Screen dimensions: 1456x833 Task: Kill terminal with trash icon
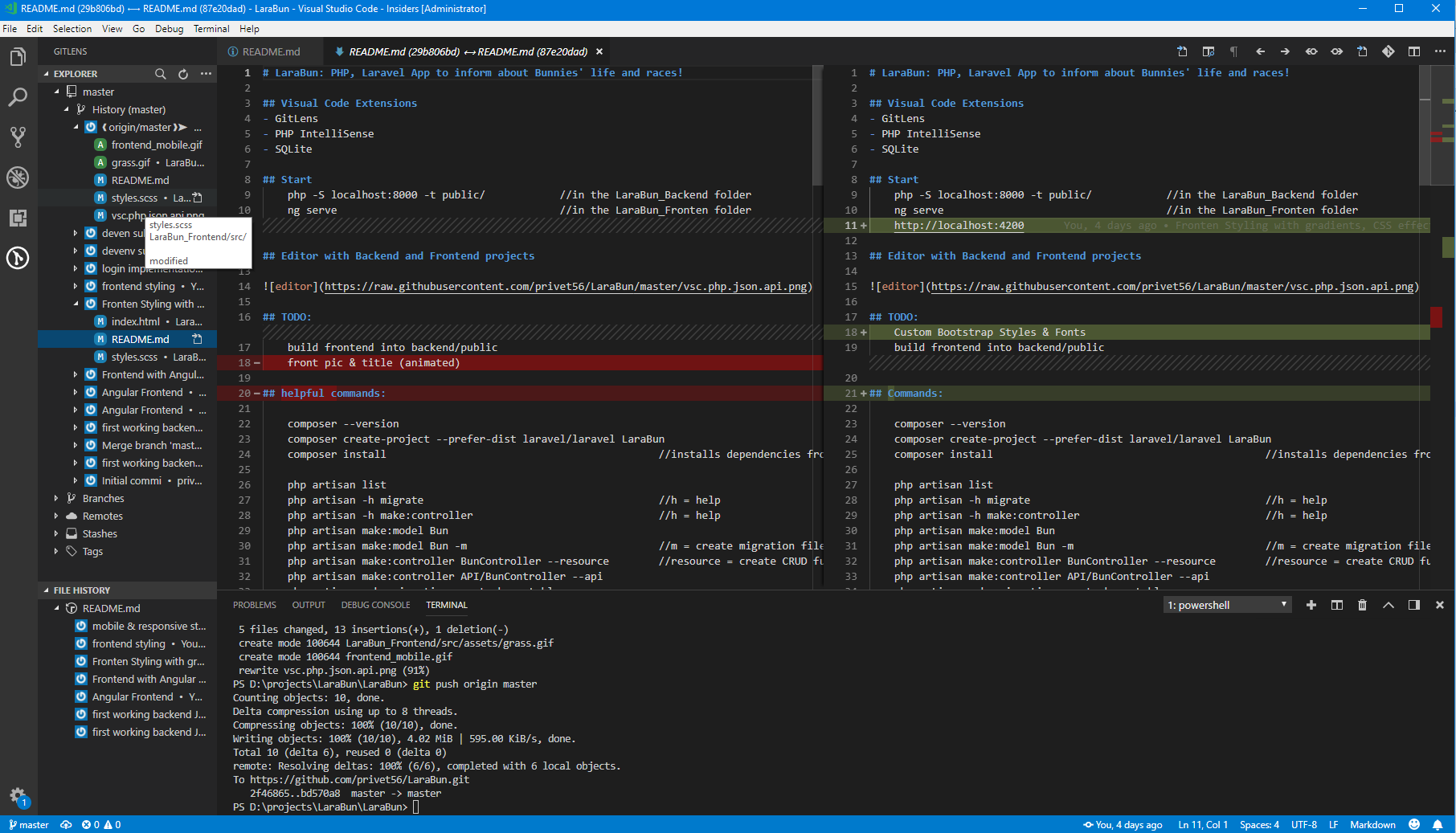(x=1362, y=605)
